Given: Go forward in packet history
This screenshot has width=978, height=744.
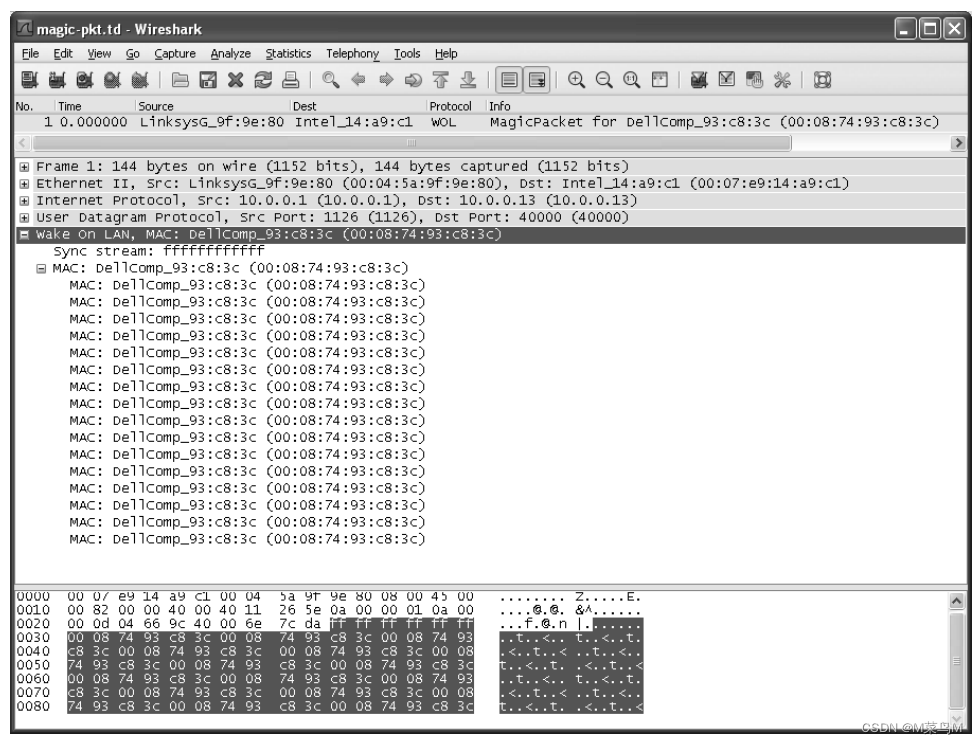Looking at the screenshot, I should (385, 80).
